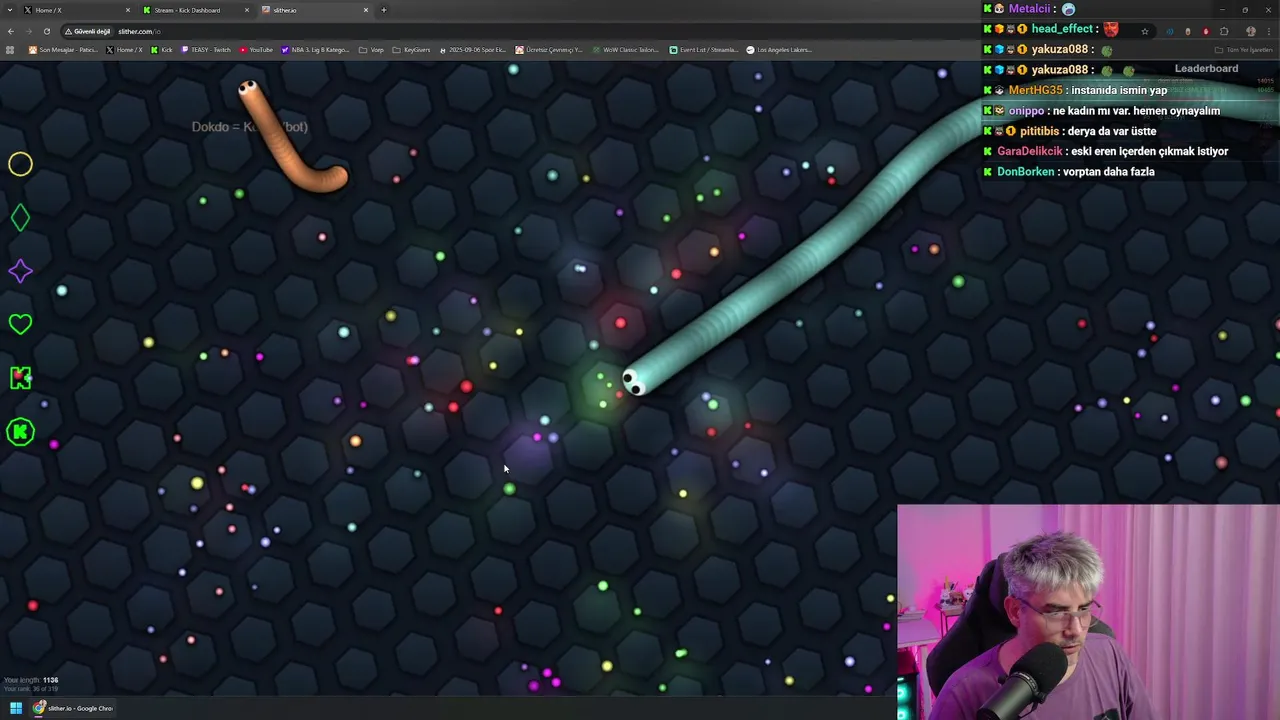Image resolution: width=1280 pixels, height=720 pixels.
Task: Go back to the previous page
Action: (10, 31)
